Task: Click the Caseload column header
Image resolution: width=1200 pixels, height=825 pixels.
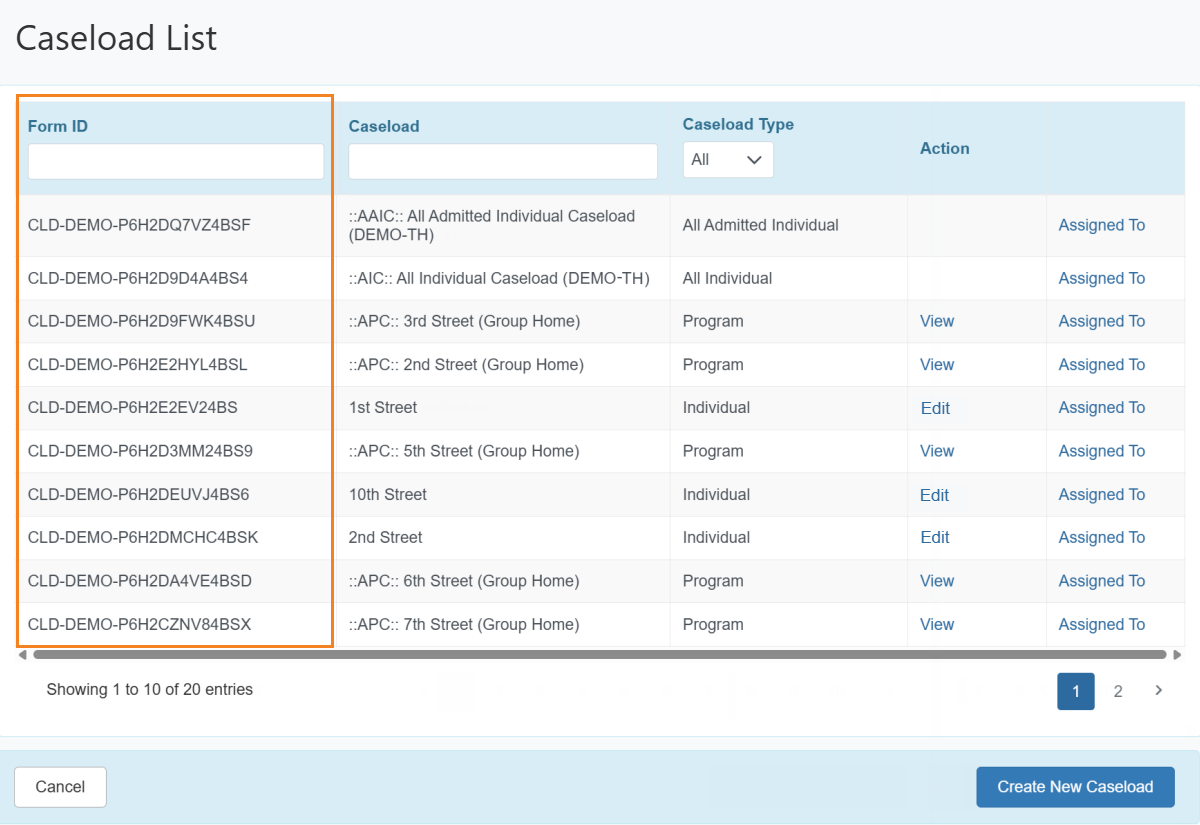Action: click(x=384, y=126)
